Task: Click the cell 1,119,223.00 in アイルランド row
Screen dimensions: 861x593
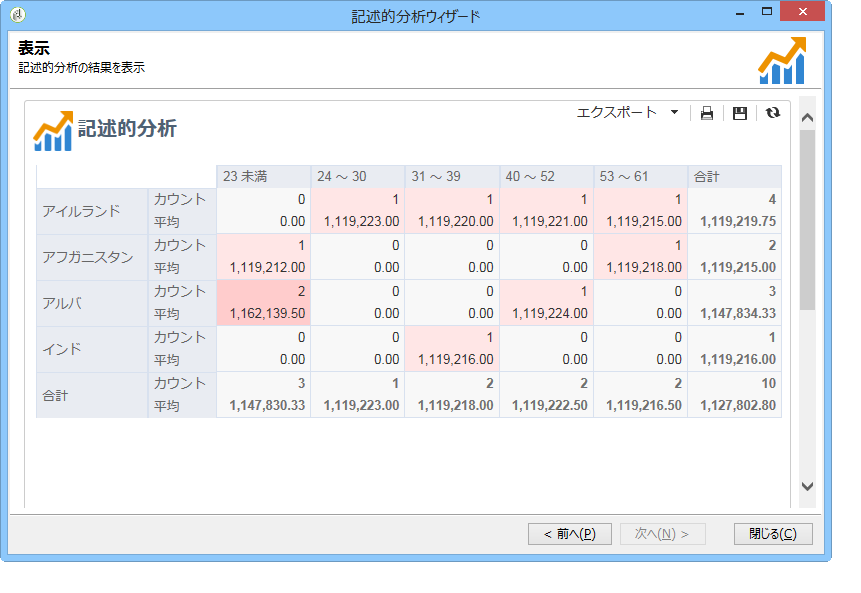Action: tap(361, 221)
